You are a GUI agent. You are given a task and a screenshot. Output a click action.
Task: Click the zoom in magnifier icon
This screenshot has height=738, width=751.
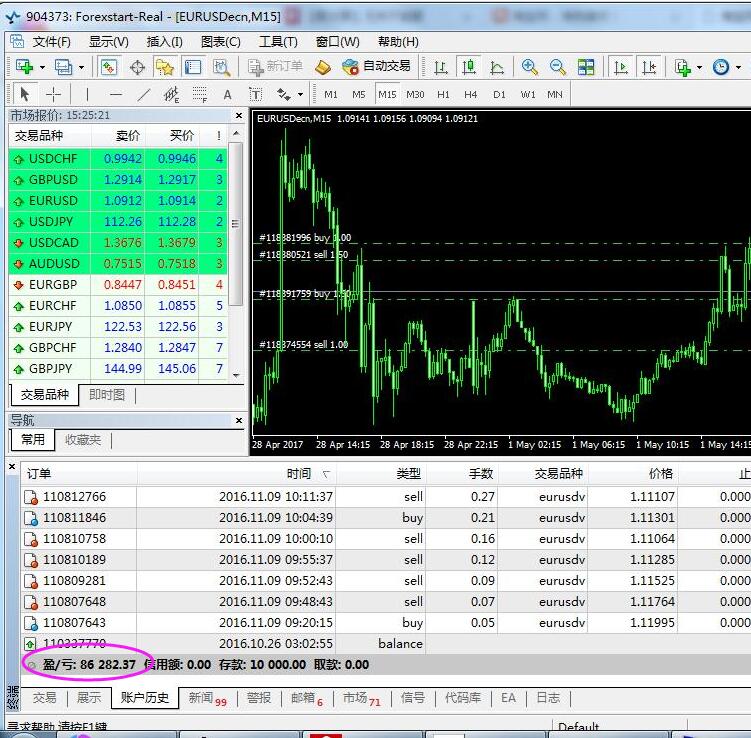point(530,67)
